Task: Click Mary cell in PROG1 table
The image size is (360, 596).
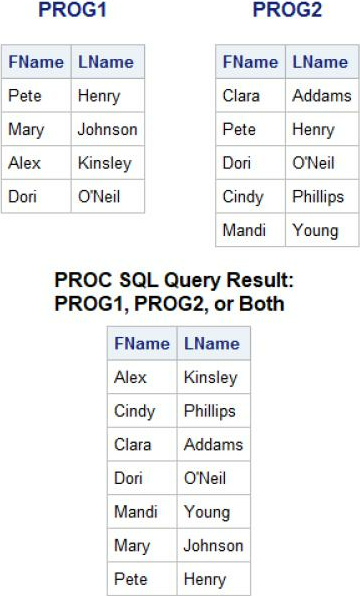Action: point(36,129)
